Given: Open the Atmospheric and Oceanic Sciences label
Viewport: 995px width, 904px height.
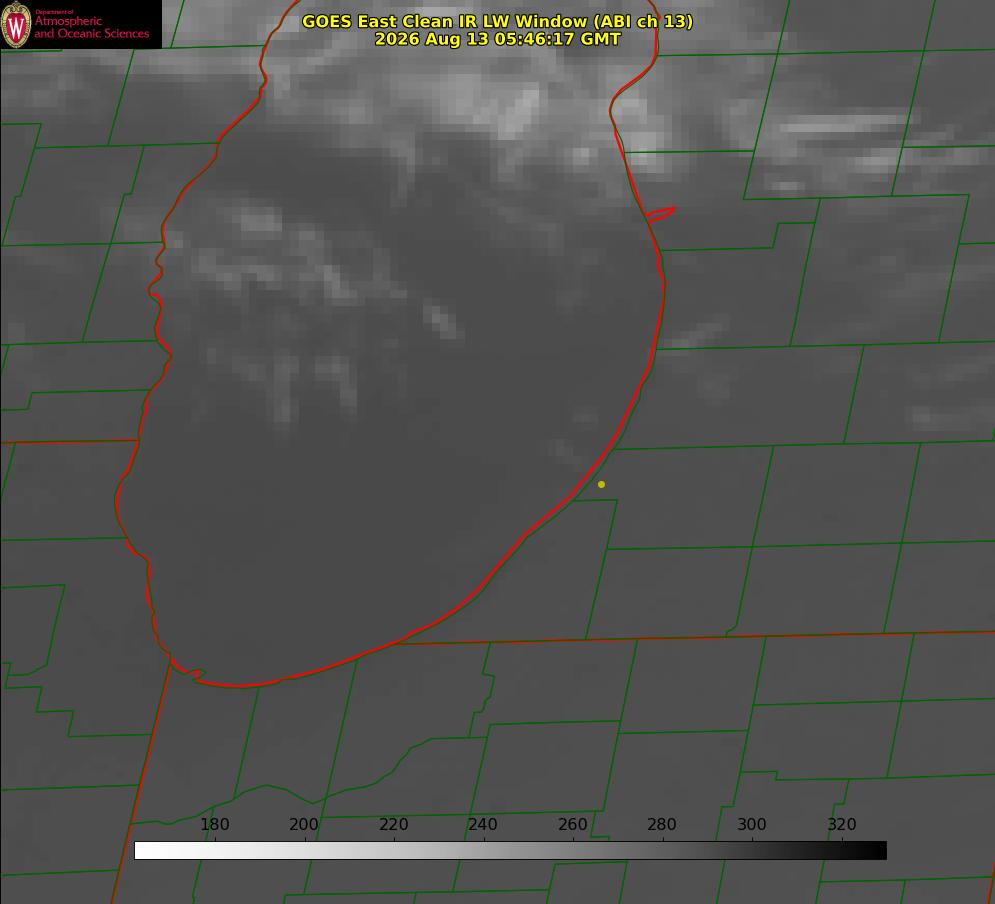Looking at the screenshot, I should coord(91,27).
